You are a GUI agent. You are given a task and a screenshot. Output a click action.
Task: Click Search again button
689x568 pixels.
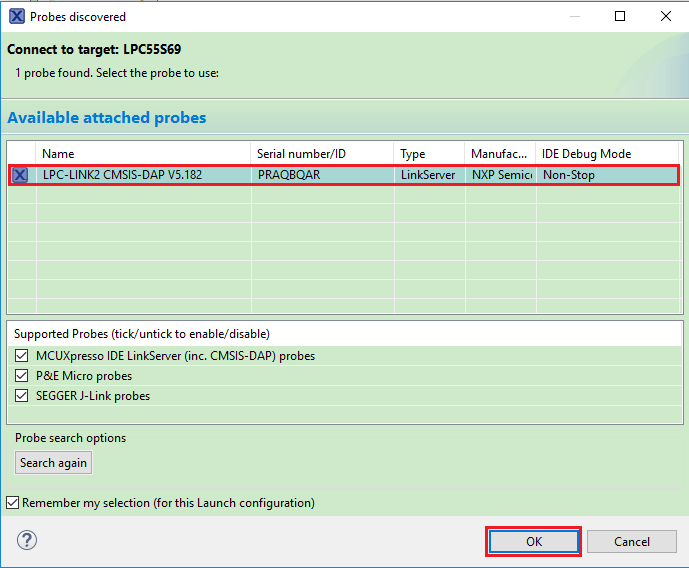[53, 463]
